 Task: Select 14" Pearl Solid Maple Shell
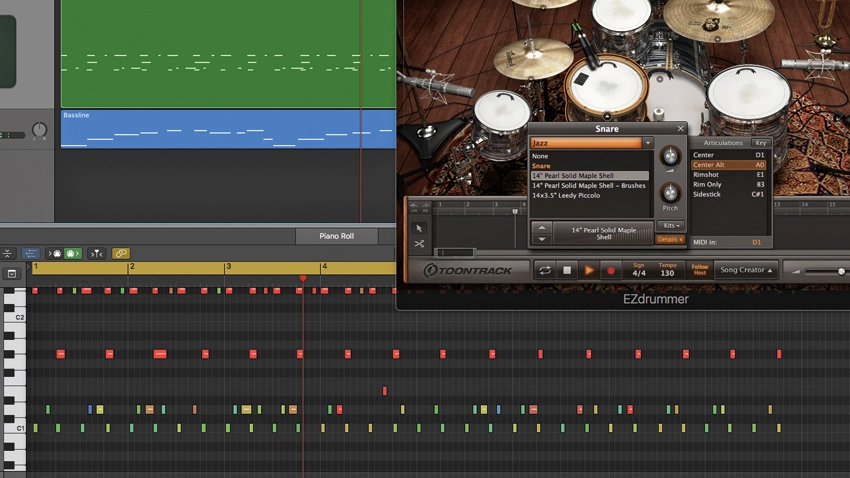tap(590, 176)
